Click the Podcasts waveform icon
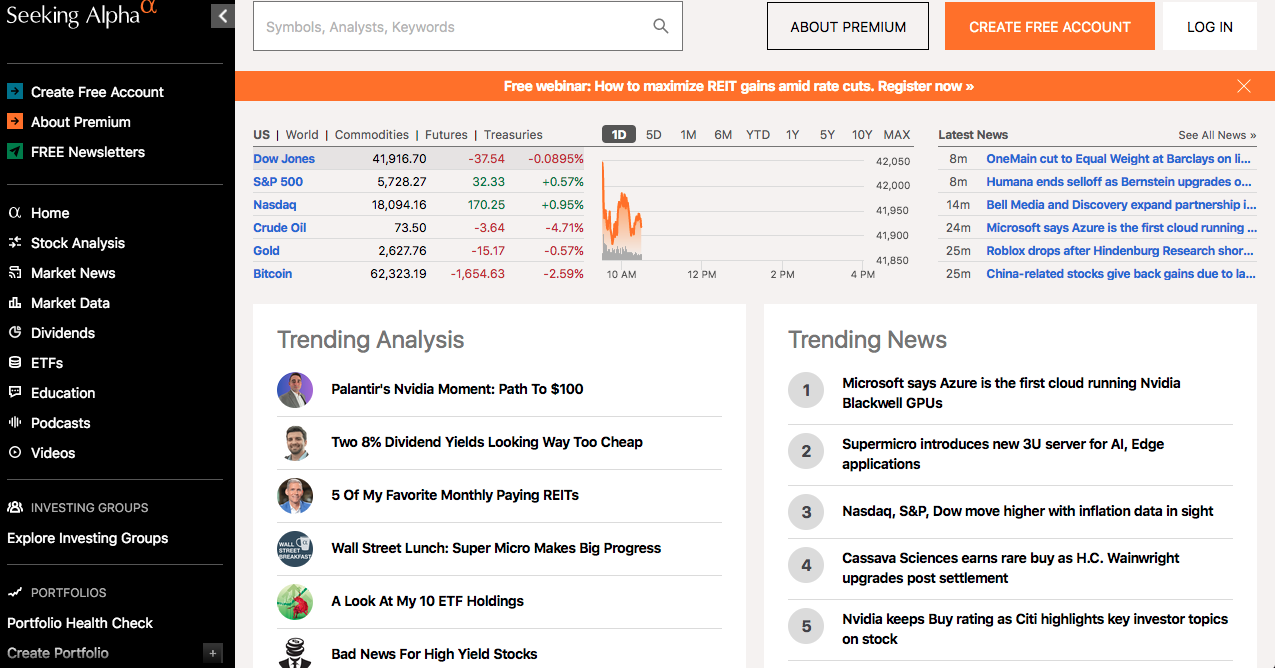1275x668 pixels. [x=15, y=423]
